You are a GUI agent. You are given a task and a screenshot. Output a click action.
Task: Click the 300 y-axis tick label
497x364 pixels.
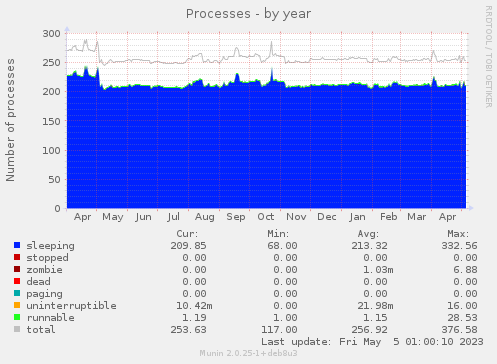(x=51, y=34)
